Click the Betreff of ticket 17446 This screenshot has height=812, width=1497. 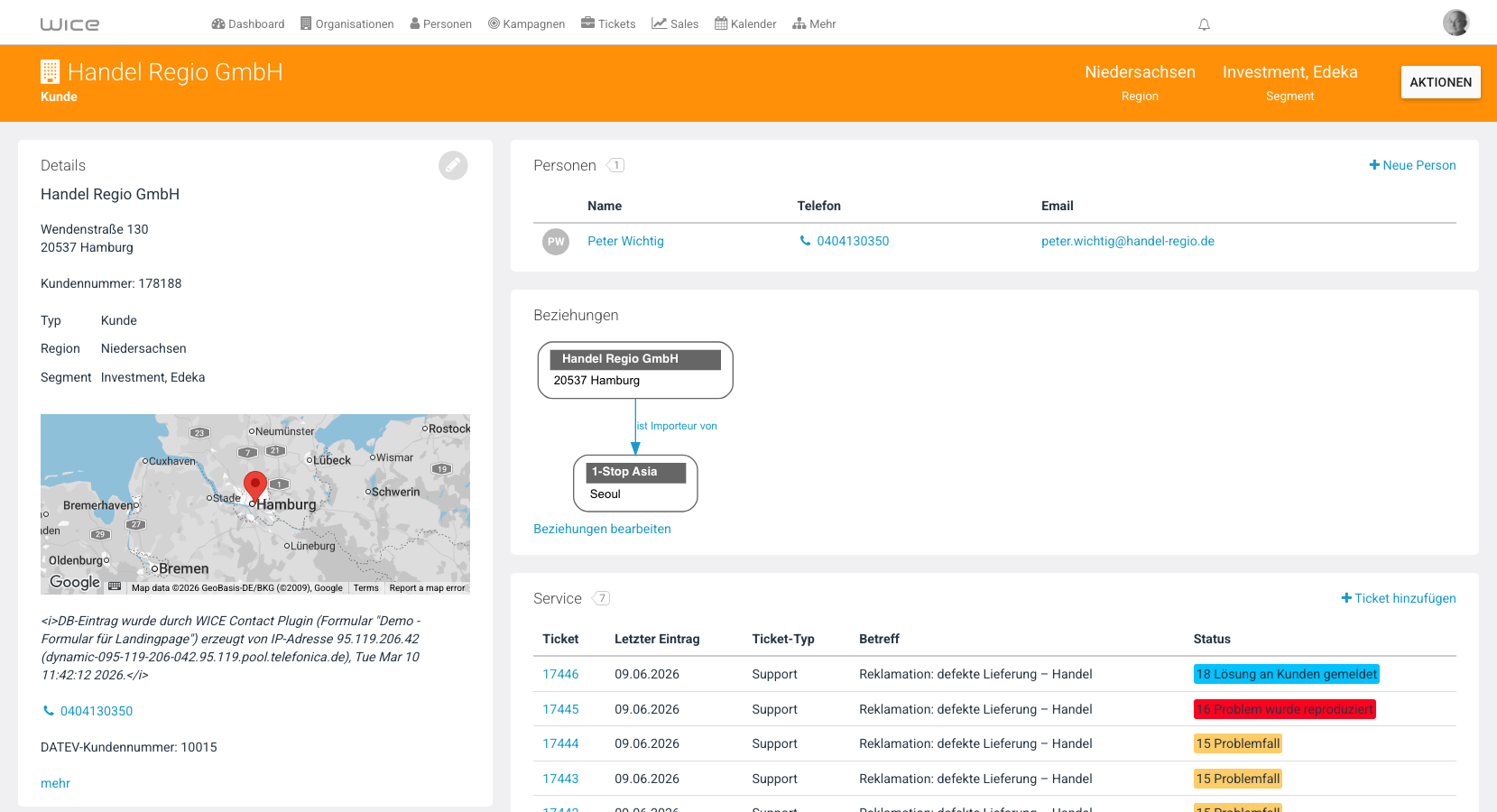[x=975, y=675]
